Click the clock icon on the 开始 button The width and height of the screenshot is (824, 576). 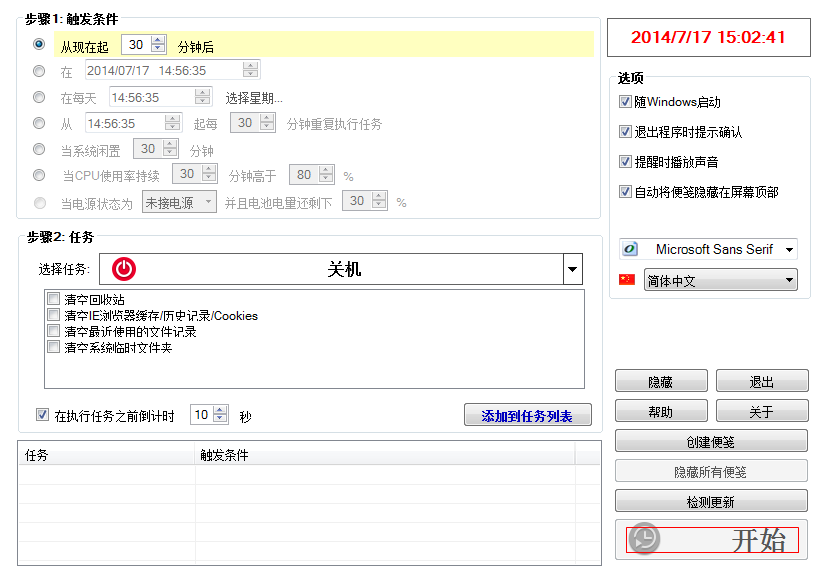[645, 539]
